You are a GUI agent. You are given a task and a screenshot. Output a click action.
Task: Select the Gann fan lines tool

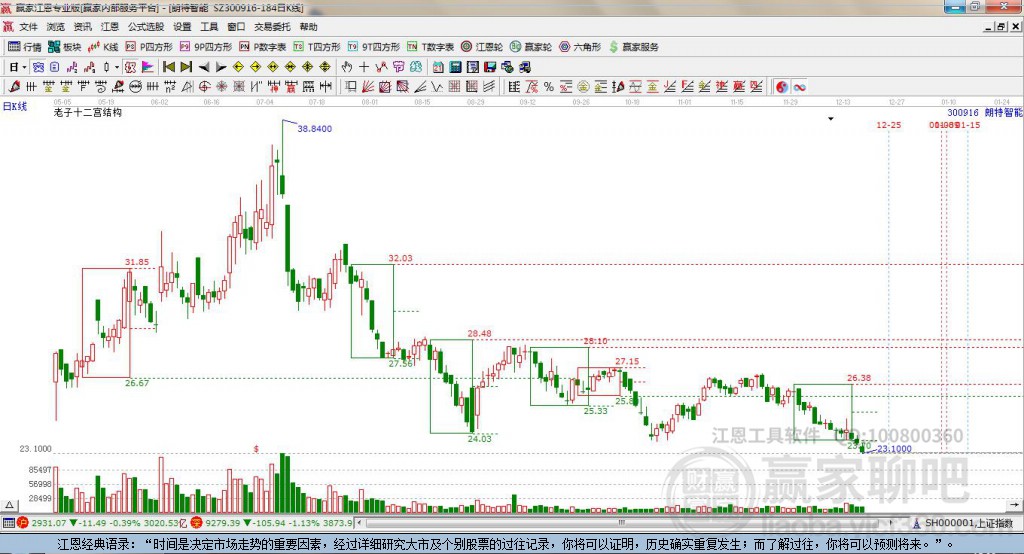coord(368,86)
